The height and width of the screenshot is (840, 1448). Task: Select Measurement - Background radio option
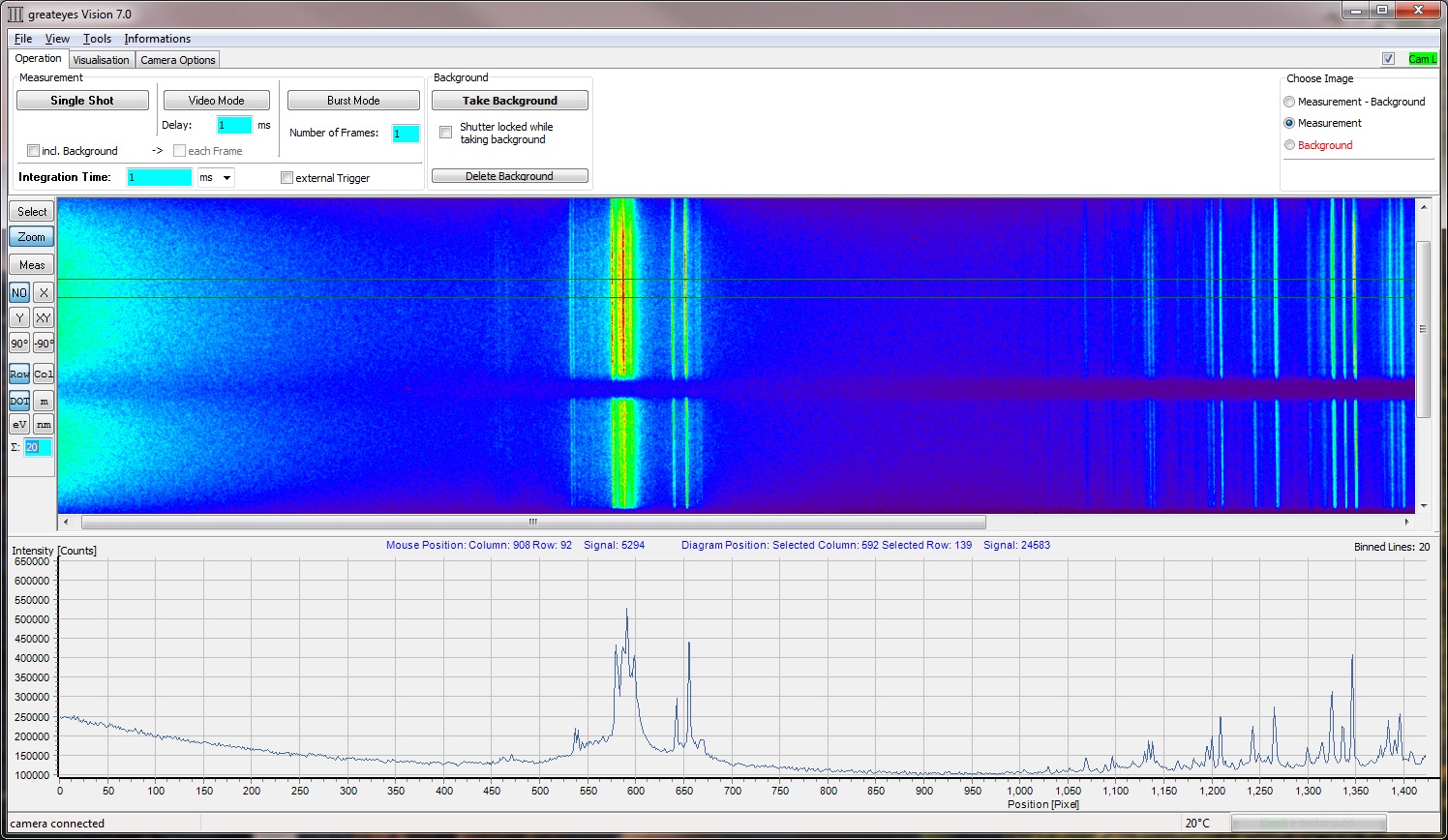(x=1289, y=102)
